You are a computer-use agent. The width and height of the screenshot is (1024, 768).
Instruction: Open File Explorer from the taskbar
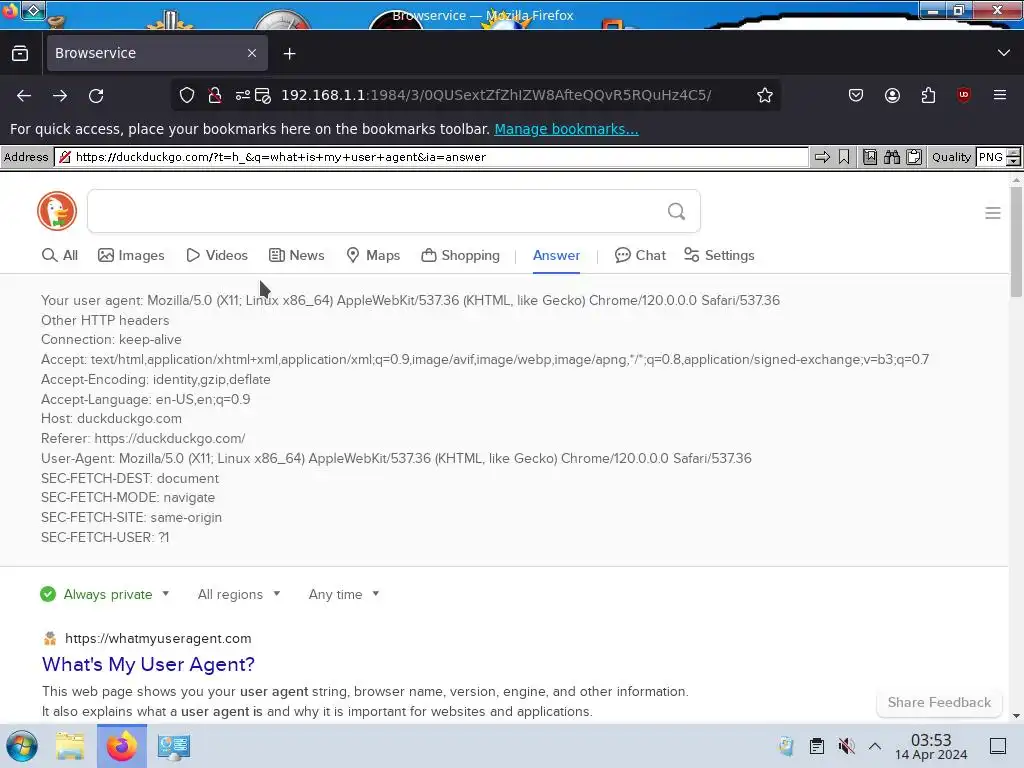pyautogui.click(x=70, y=746)
